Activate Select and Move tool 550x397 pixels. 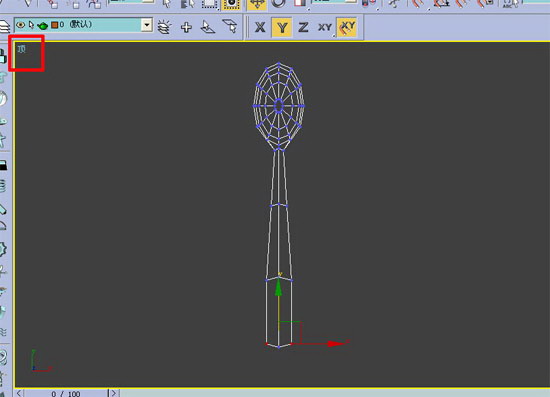[257, 4]
